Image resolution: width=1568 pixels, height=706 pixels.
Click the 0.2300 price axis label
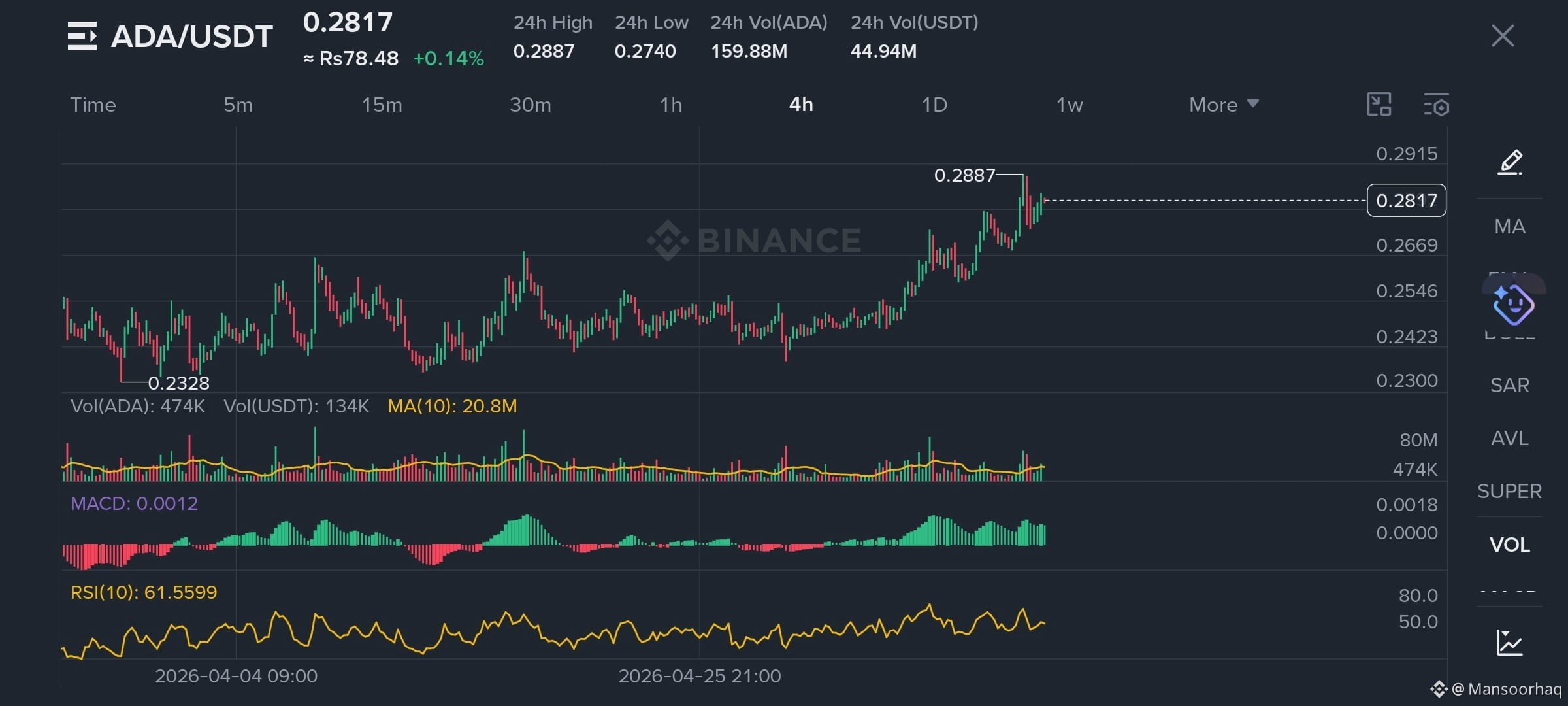point(1407,380)
